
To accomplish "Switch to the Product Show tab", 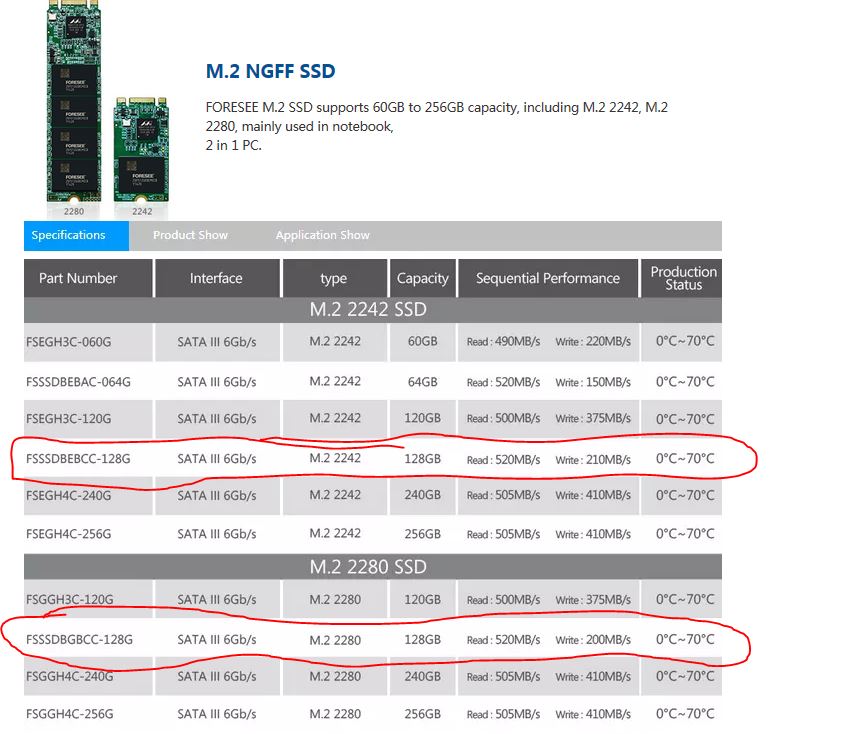I will [x=190, y=235].
